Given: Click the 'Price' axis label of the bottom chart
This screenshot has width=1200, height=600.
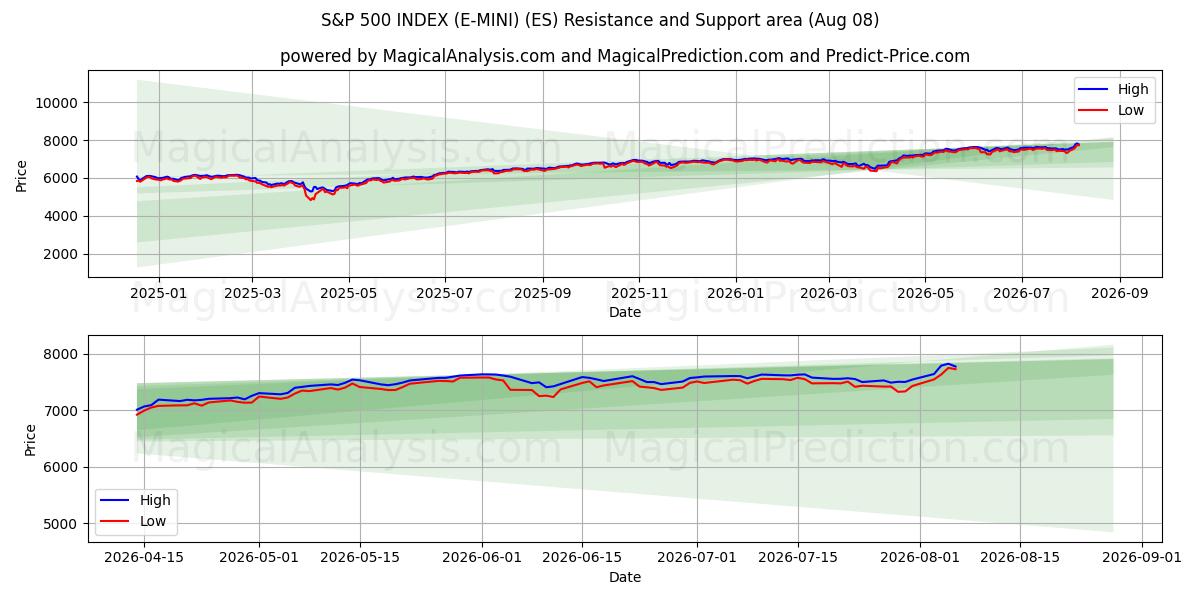Looking at the screenshot, I should tap(30, 439).
